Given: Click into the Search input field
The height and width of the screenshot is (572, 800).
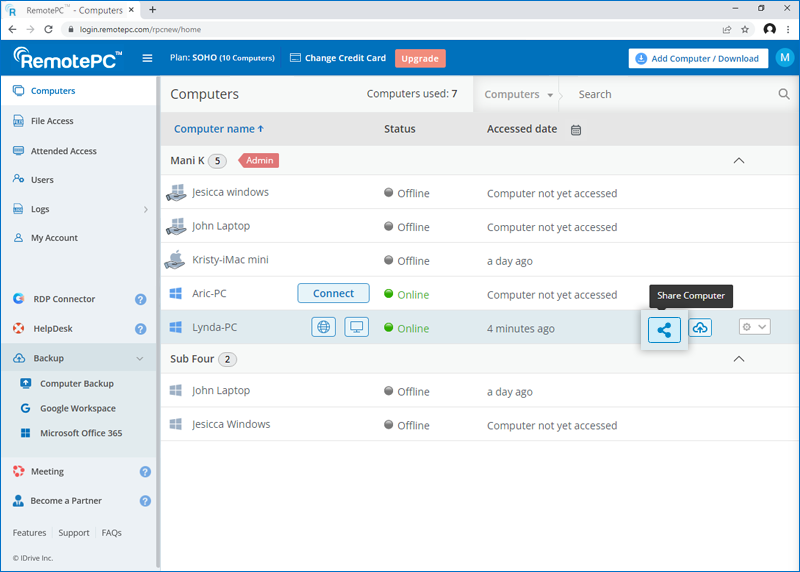Looking at the screenshot, I should [x=670, y=94].
